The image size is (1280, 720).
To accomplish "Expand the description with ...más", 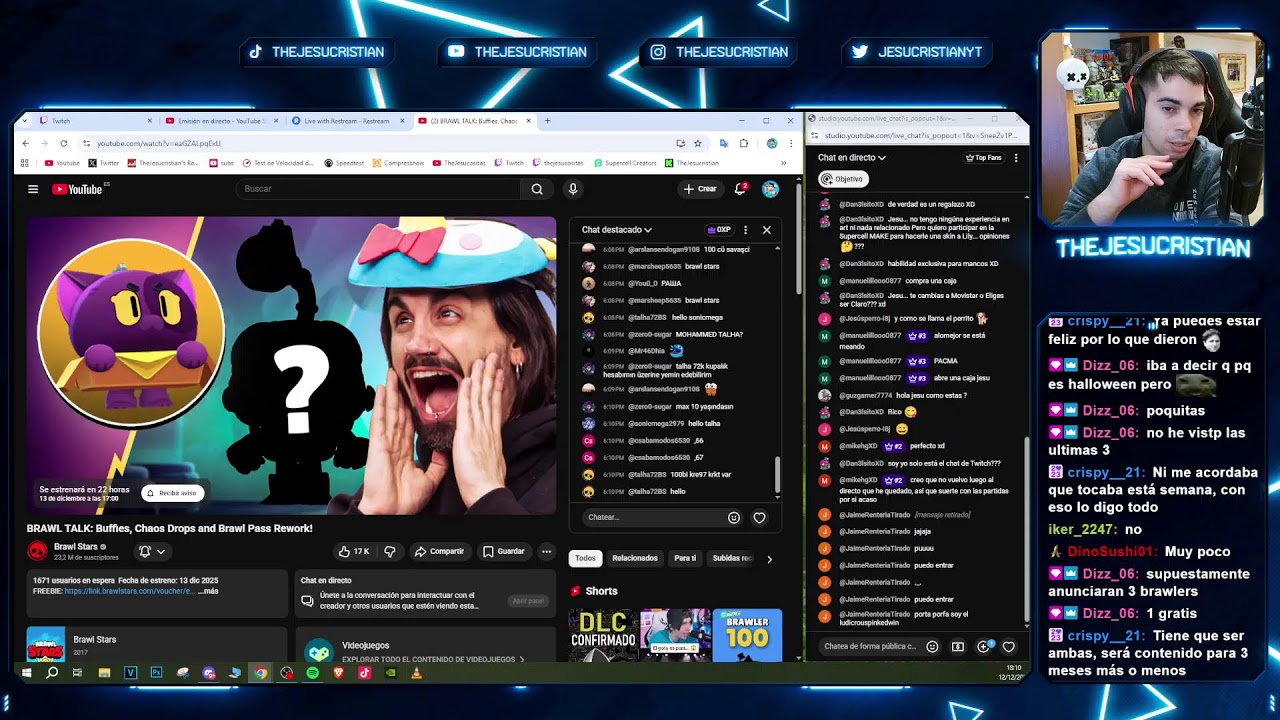I will tap(208, 591).
